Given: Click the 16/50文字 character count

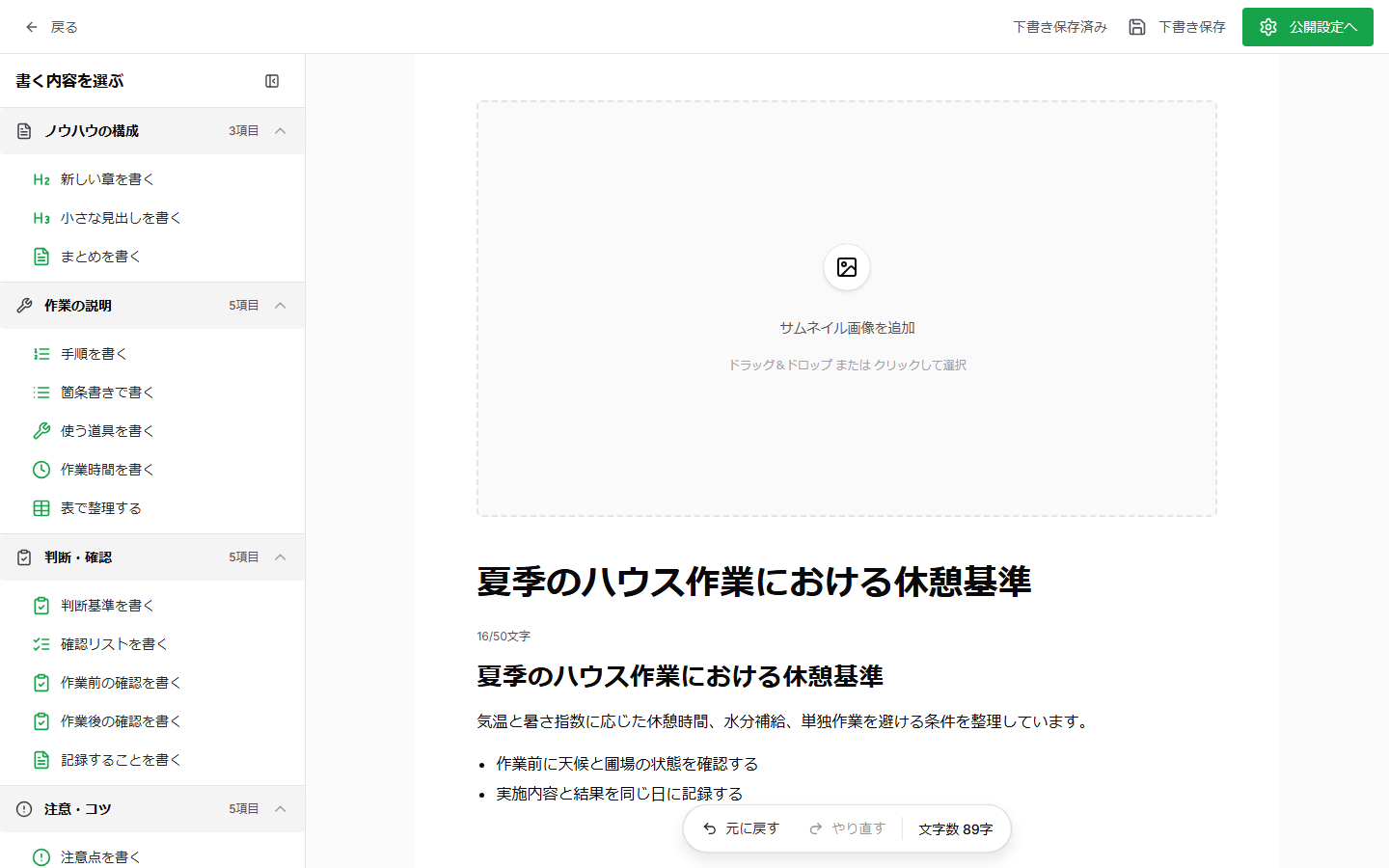Looking at the screenshot, I should click(504, 637).
